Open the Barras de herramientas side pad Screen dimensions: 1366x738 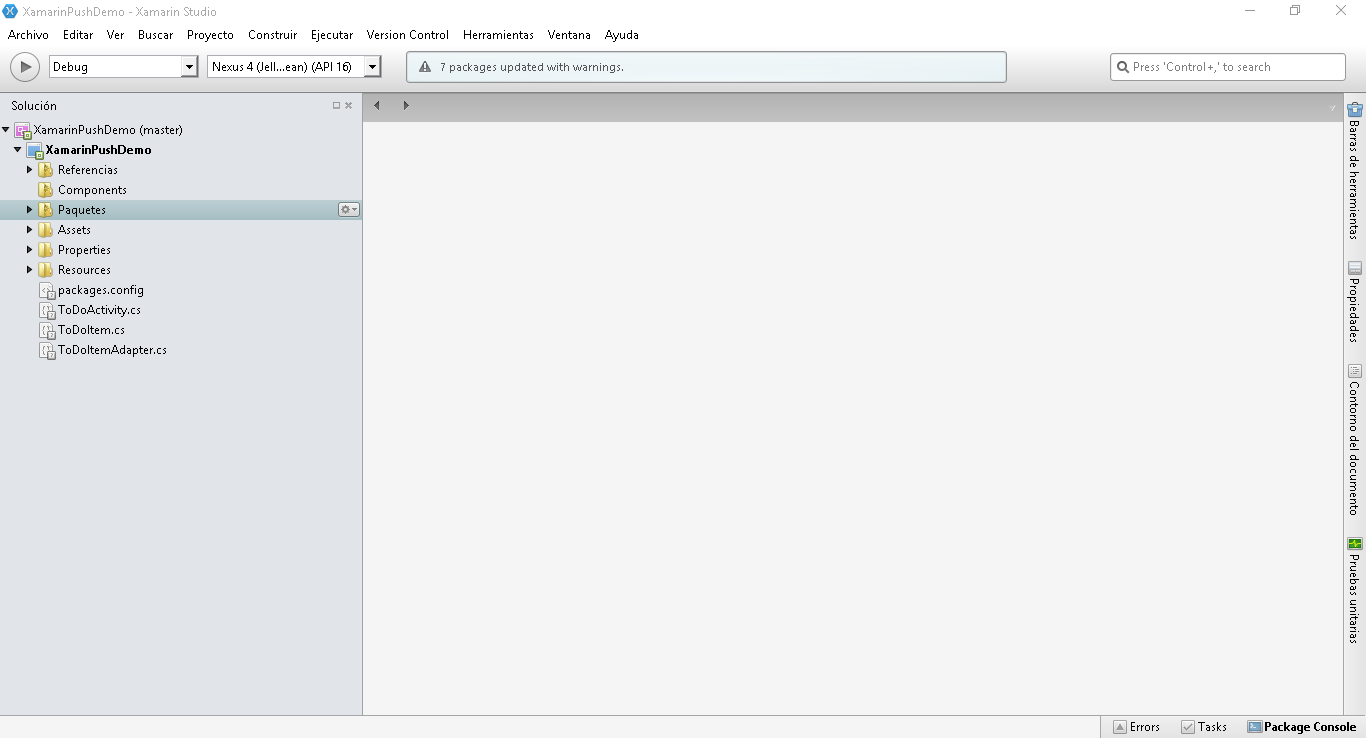click(x=1355, y=170)
